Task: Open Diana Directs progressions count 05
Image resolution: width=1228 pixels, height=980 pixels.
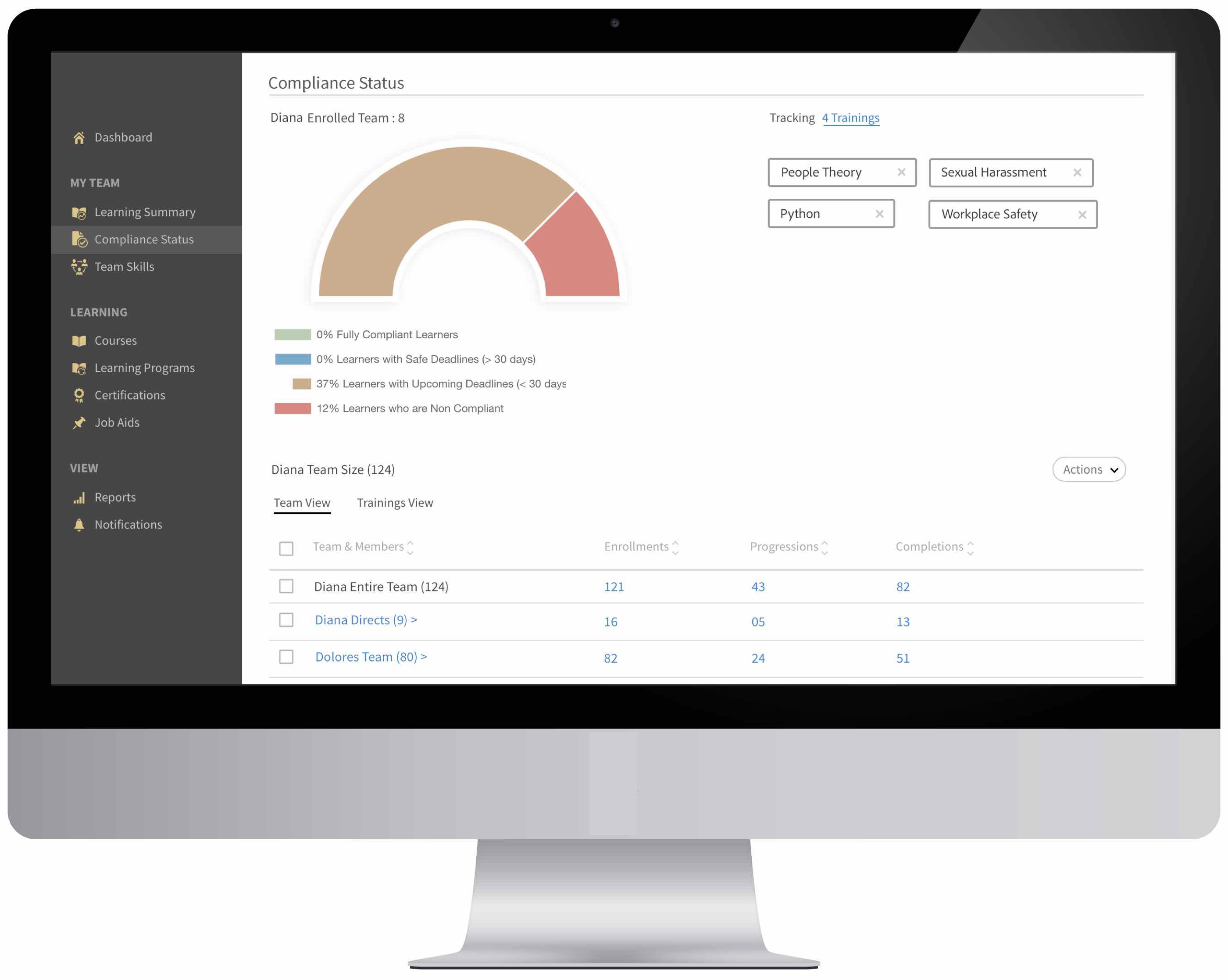Action: 758,622
